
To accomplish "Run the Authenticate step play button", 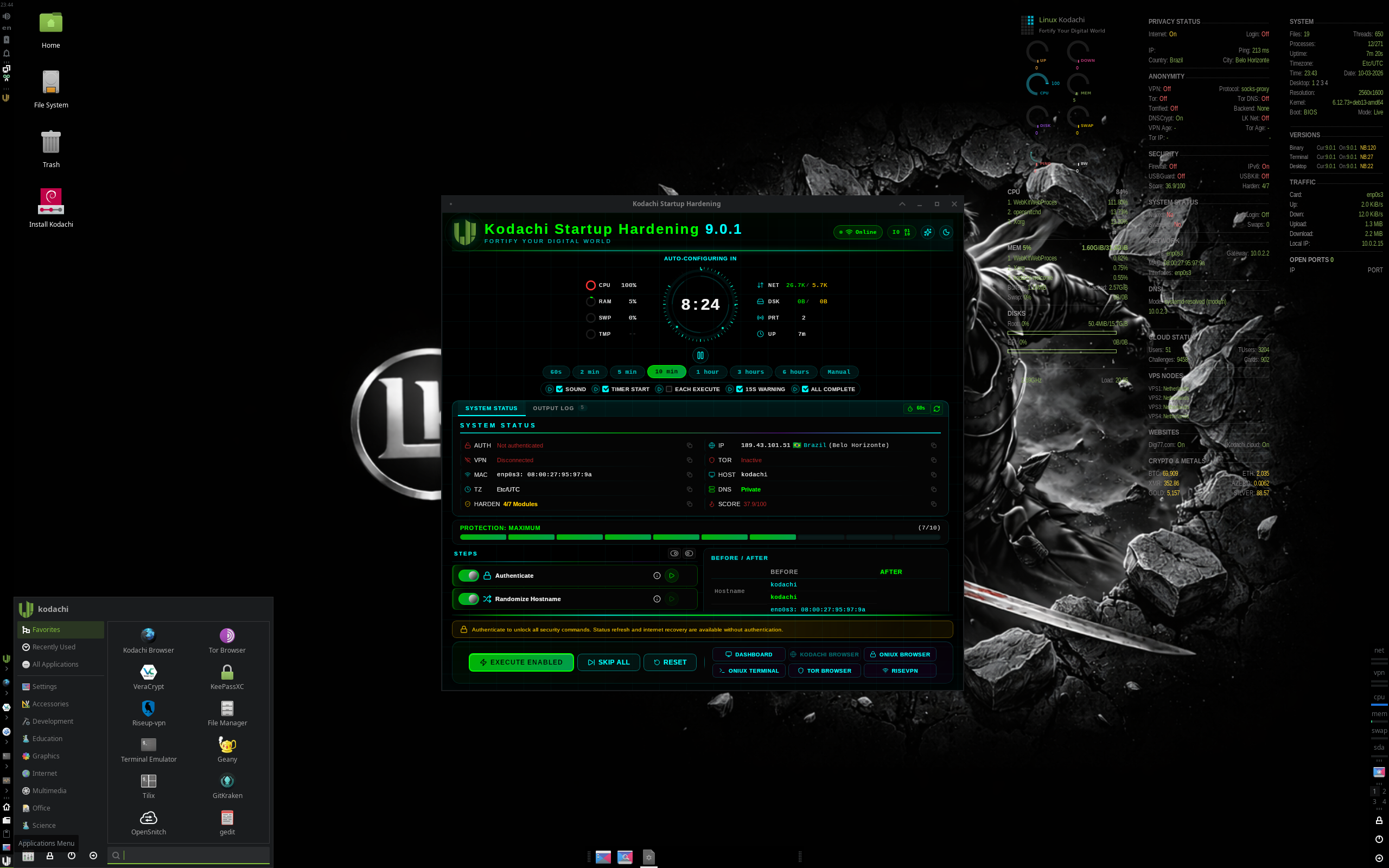I will [672, 576].
